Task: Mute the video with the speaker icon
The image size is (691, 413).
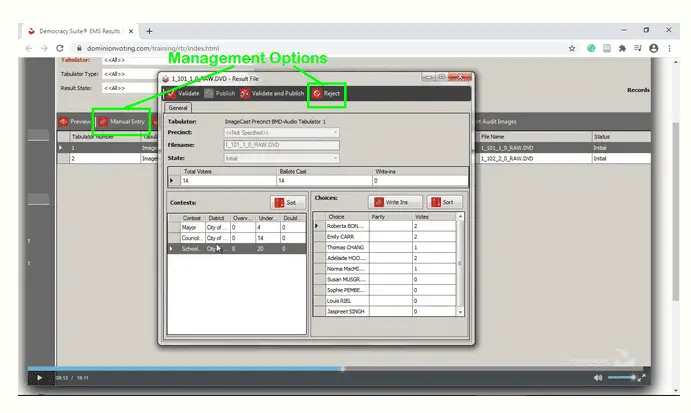Action: (x=598, y=377)
